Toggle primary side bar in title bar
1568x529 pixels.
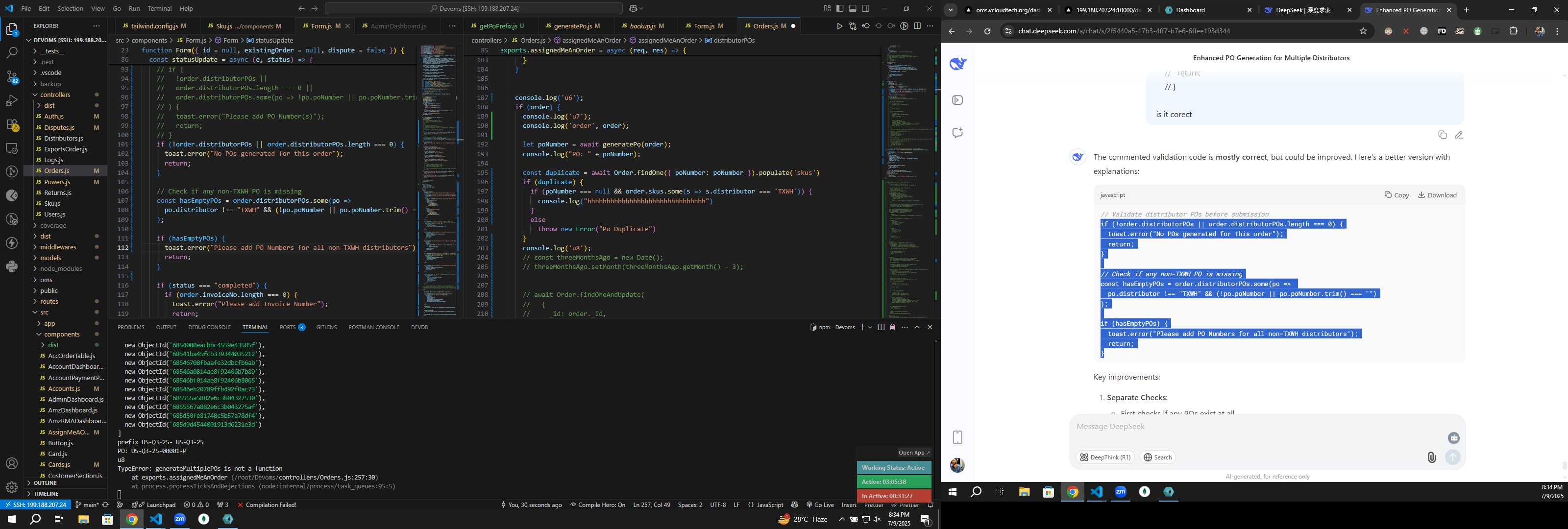tap(839, 8)
